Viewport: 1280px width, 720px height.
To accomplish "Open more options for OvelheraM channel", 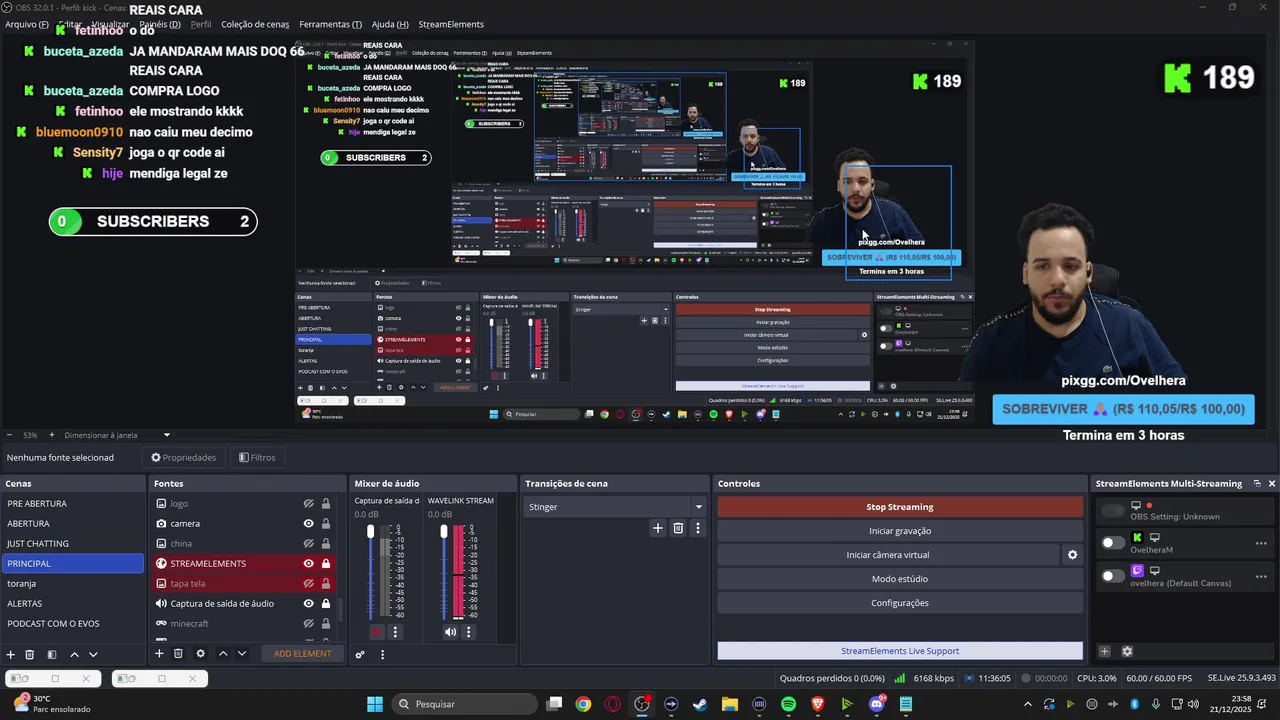I will 1261,543.
